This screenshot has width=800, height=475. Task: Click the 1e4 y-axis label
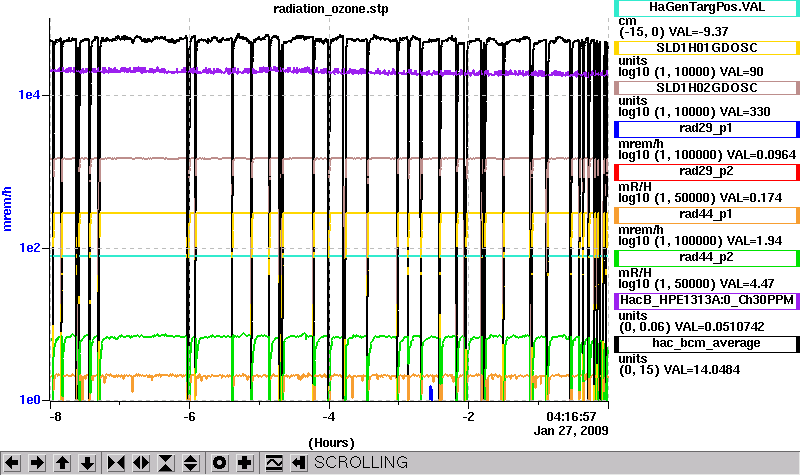point(29,95)
